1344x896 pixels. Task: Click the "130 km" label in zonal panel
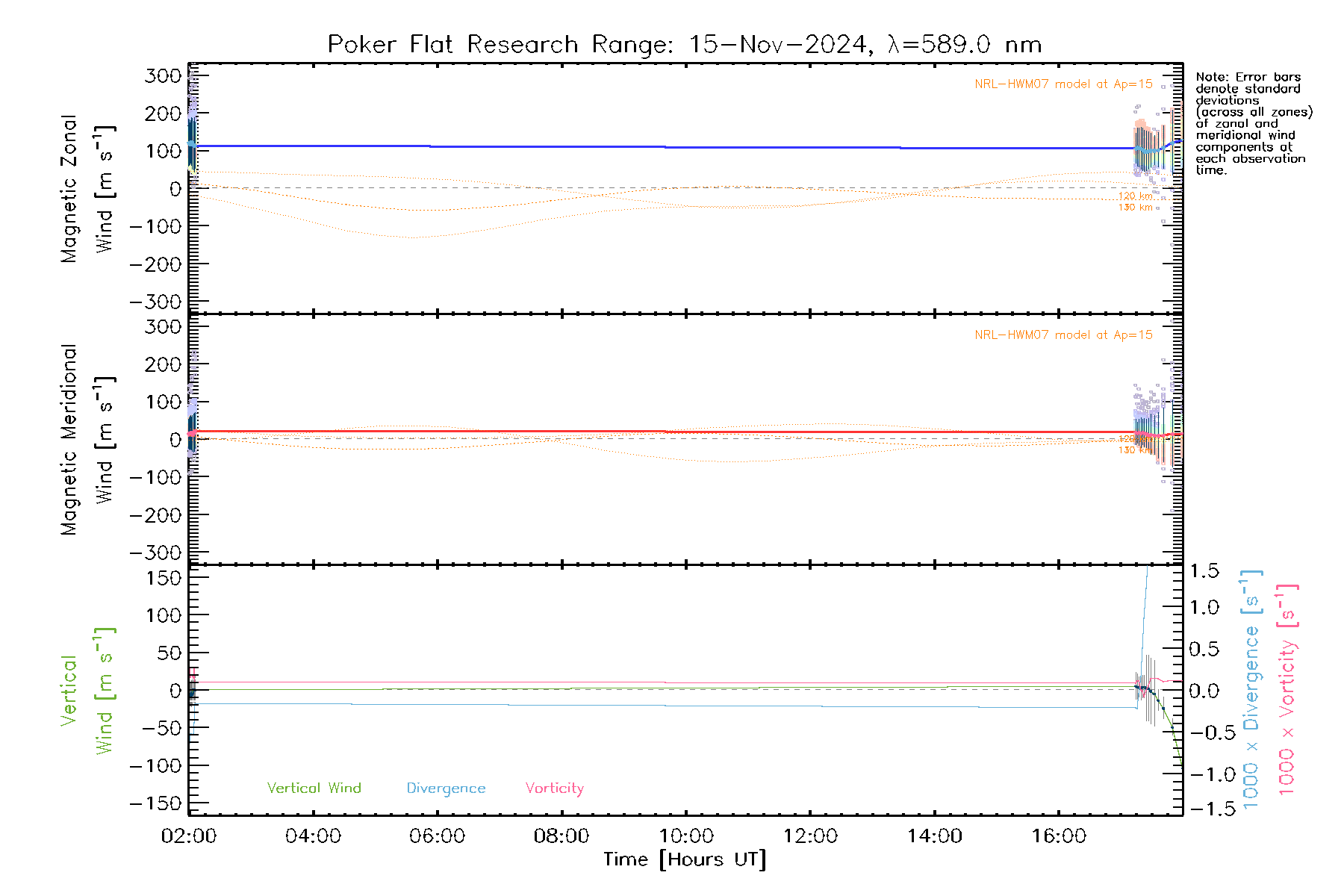pyautogui.click(x=1135, y=208)
